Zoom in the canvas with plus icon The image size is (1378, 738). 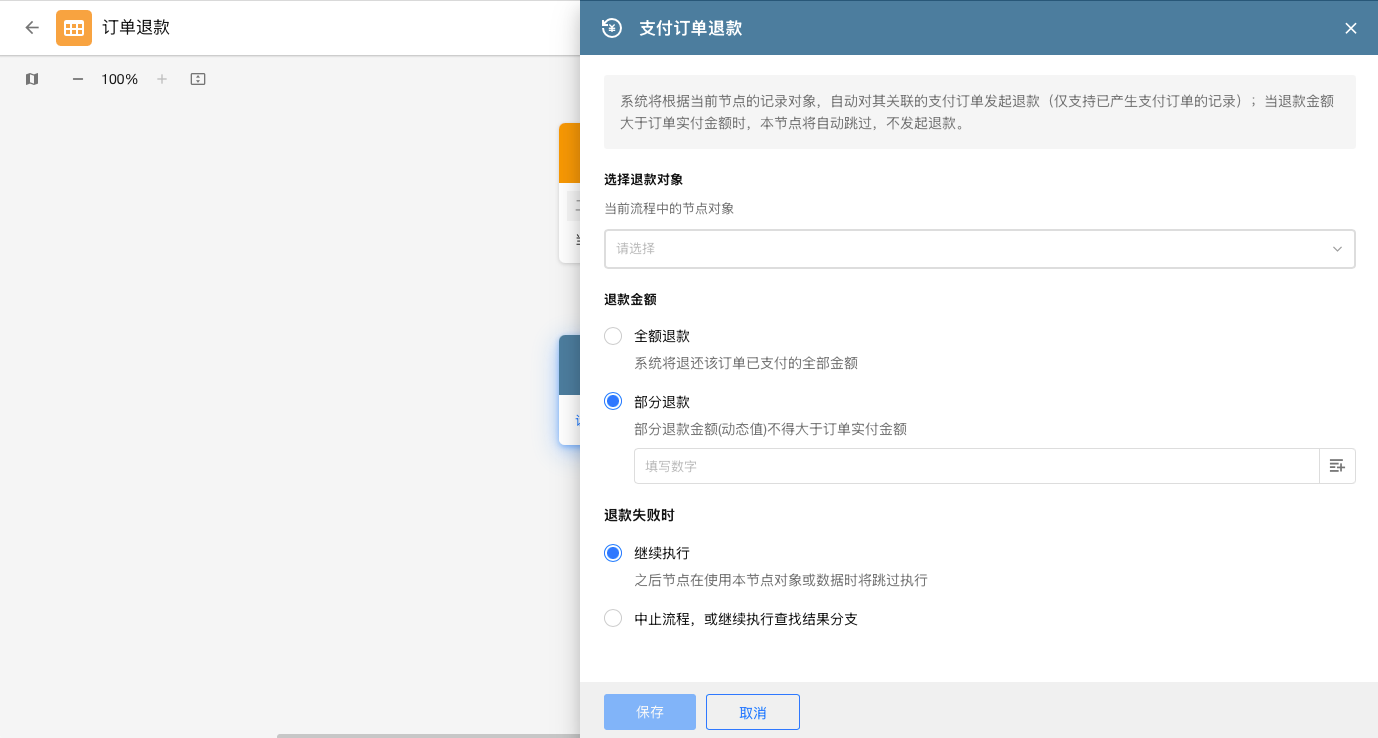click(162, 79)
